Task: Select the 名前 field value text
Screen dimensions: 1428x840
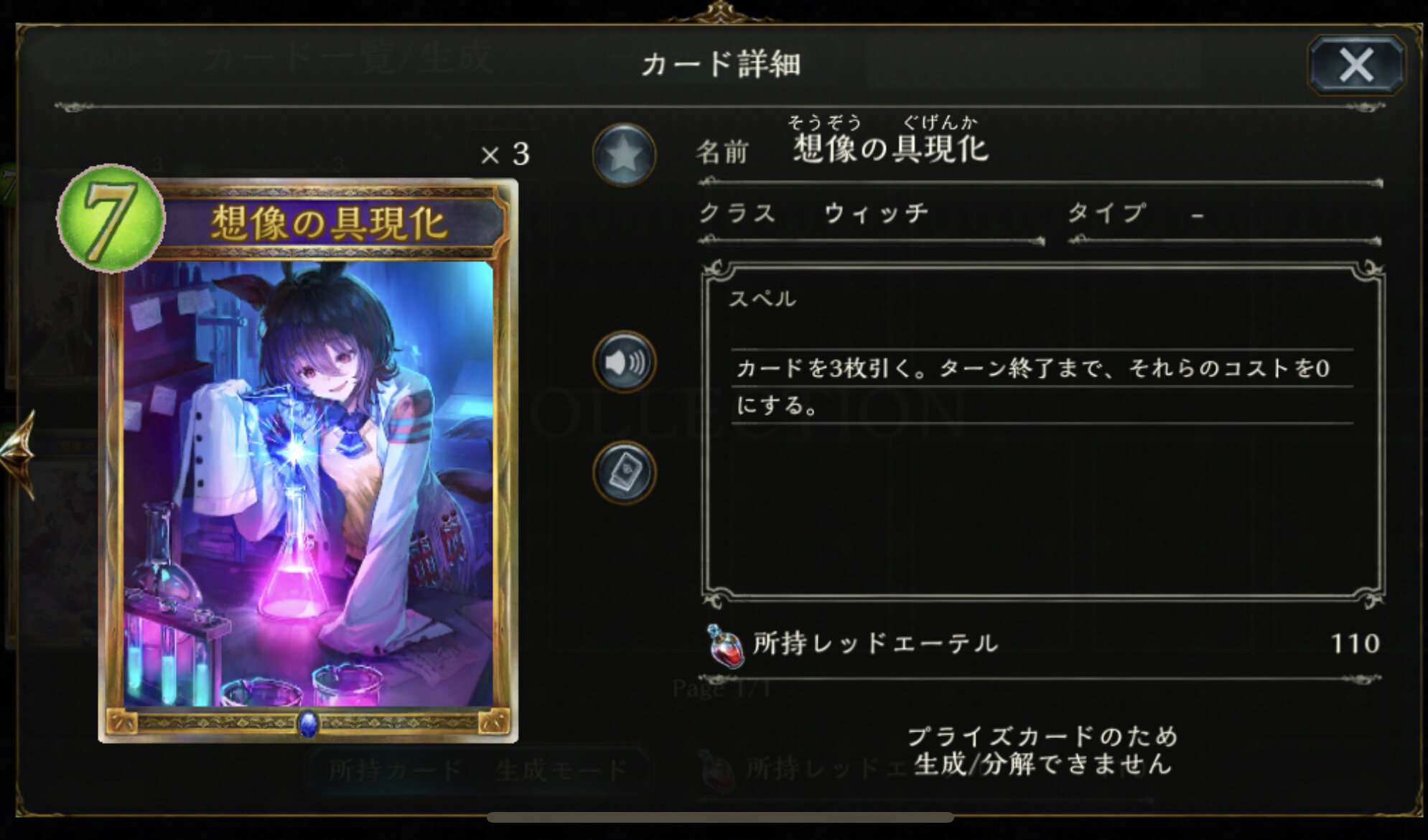Action: (x=890, y=149)
